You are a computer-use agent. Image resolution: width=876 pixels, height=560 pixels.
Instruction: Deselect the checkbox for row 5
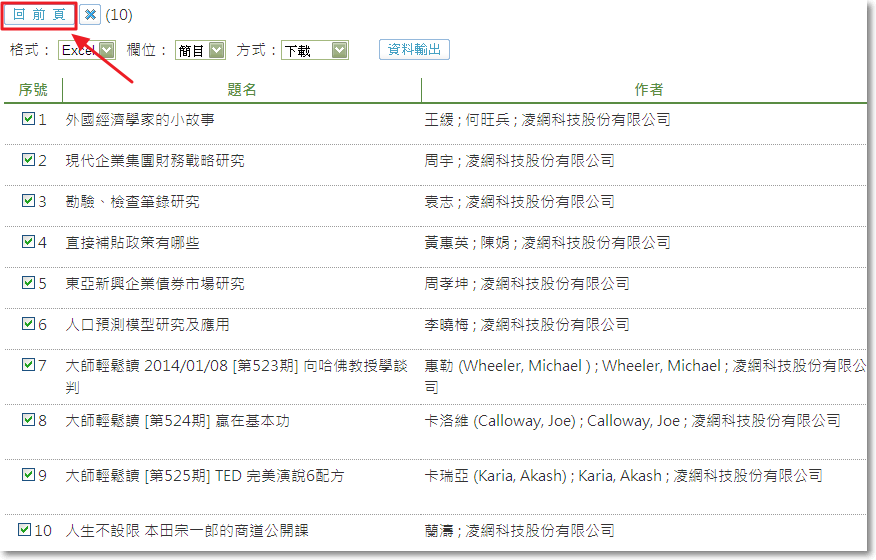tap(28, 283)
